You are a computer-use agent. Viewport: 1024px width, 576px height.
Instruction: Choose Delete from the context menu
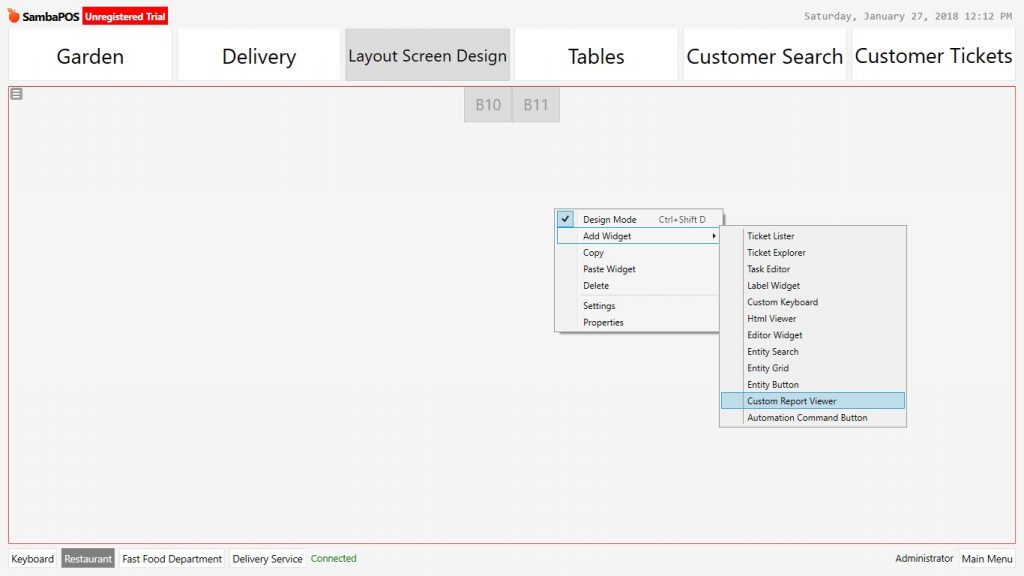click(637, 285)
